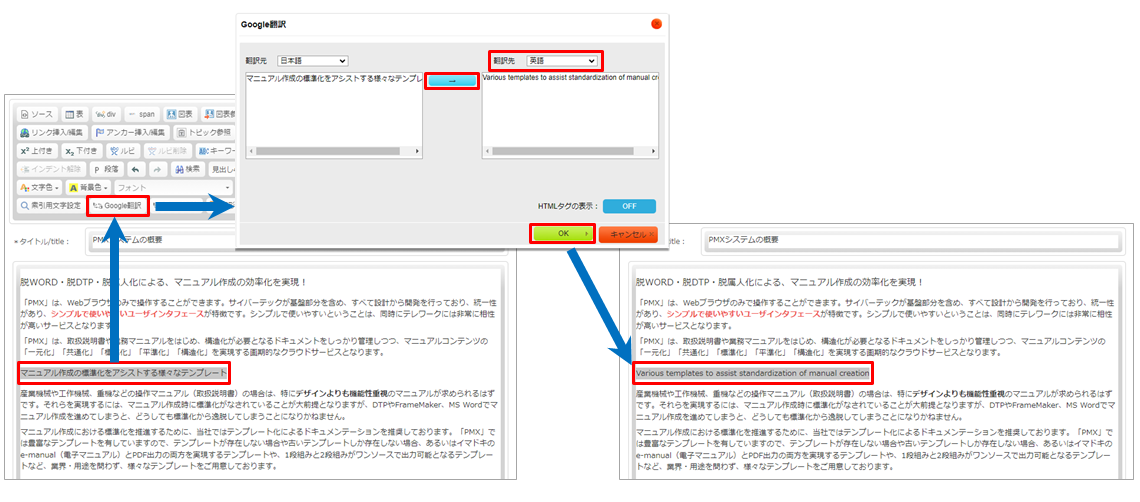
Task: Click right editor heading 脱WORD・脱DTP
Action: [x=779, y=282]
